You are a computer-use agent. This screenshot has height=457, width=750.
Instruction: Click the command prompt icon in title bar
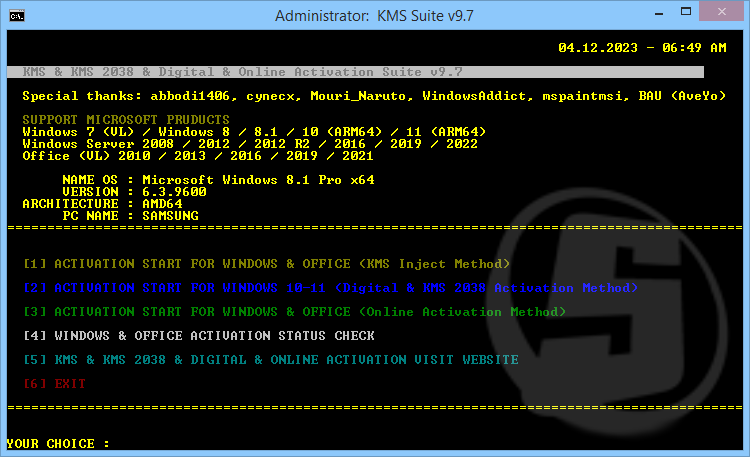click(x=16, y=16)
